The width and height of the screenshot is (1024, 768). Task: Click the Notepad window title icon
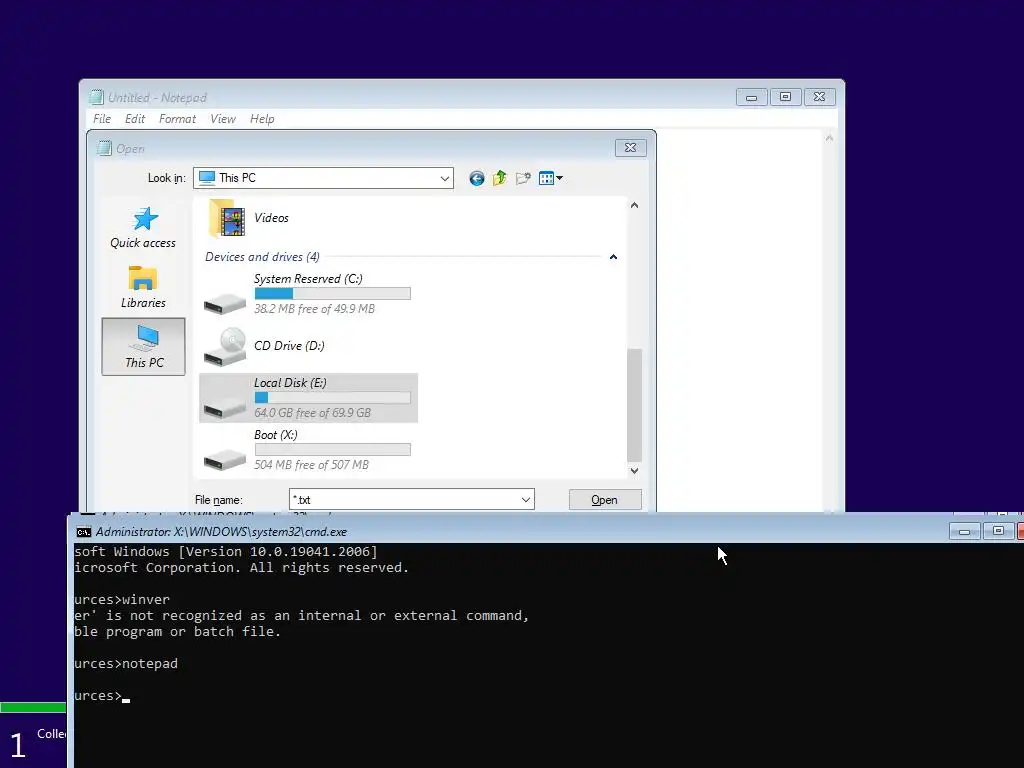(x=96, y=97)
